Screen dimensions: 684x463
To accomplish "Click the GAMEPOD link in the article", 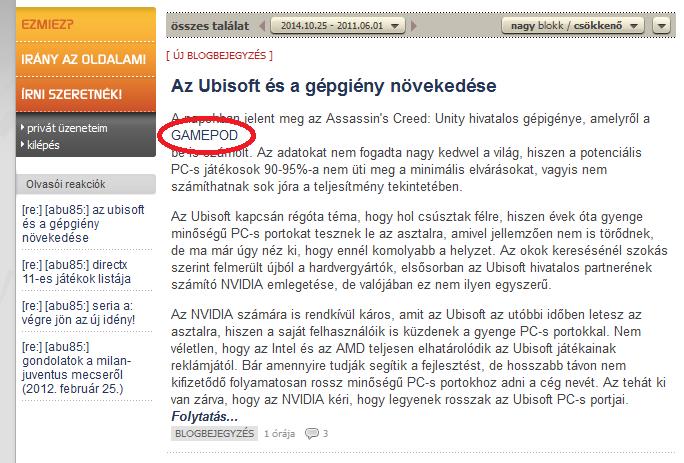I will [204, 135].
